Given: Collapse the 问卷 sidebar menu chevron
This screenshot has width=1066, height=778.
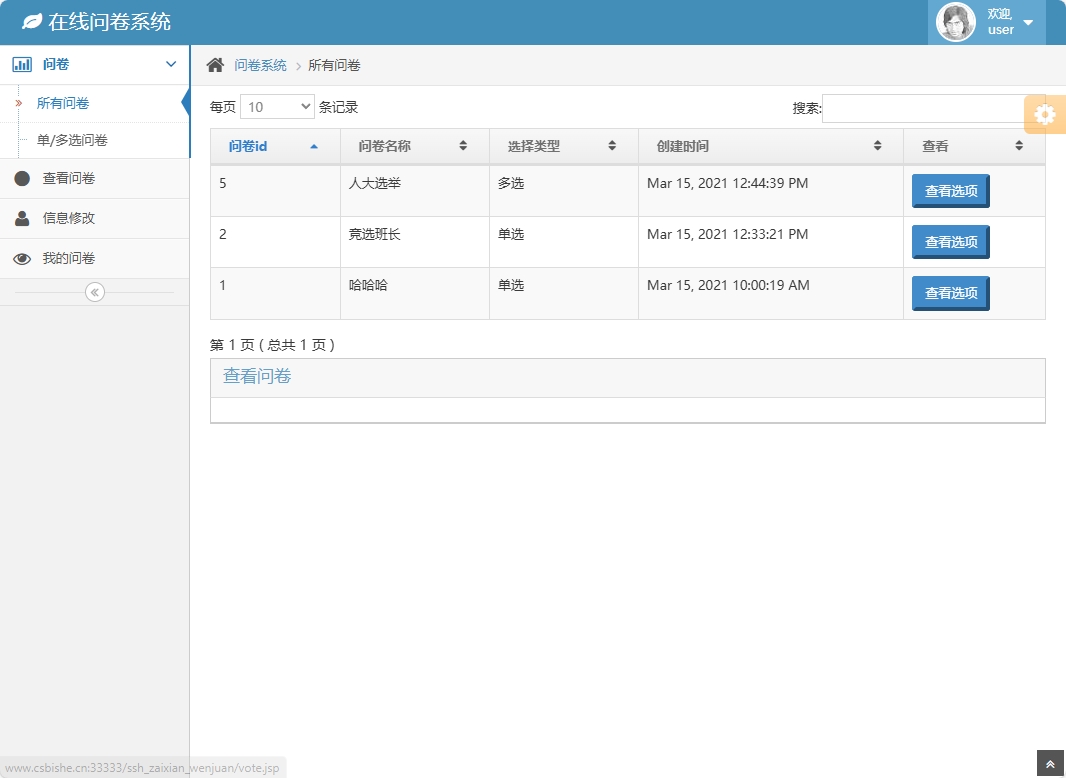Looking at the screenshot, I should [x=170, y=64].
